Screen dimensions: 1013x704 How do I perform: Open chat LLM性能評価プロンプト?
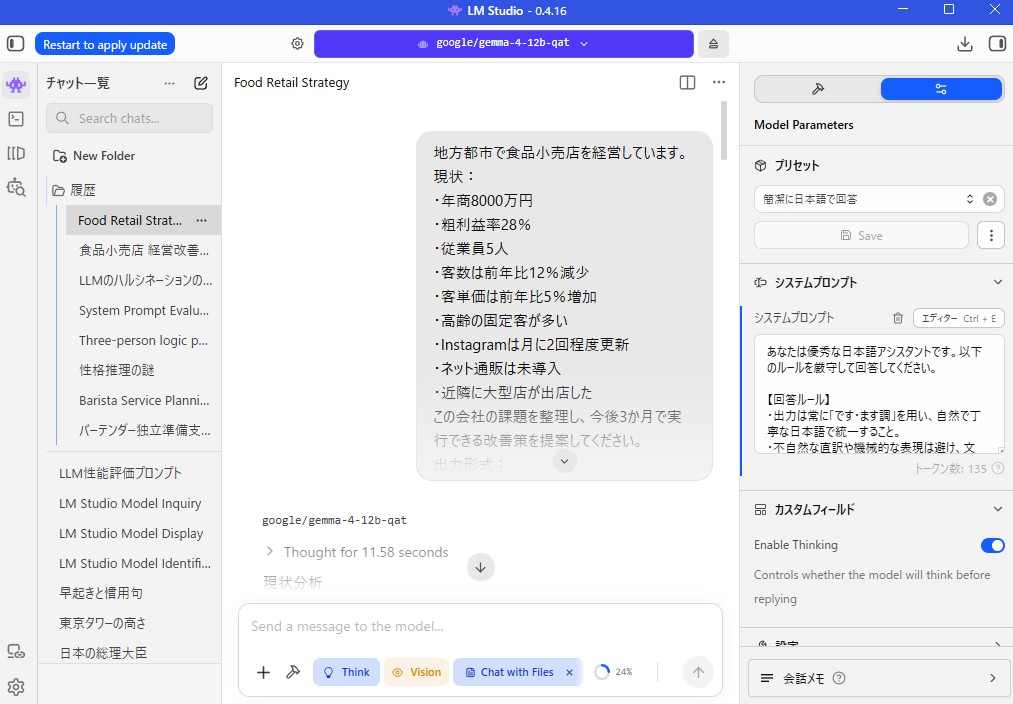click(x=133, y=473)
